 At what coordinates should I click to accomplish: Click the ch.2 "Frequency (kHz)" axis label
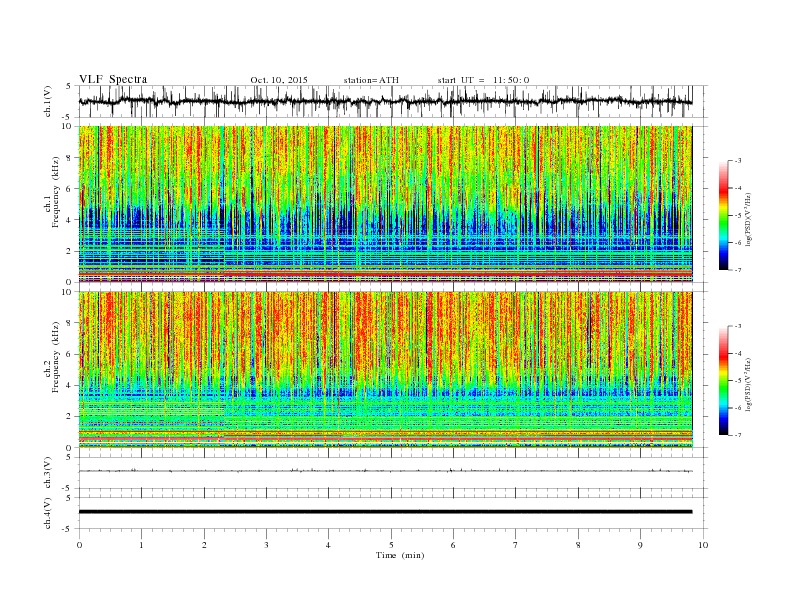56,357
